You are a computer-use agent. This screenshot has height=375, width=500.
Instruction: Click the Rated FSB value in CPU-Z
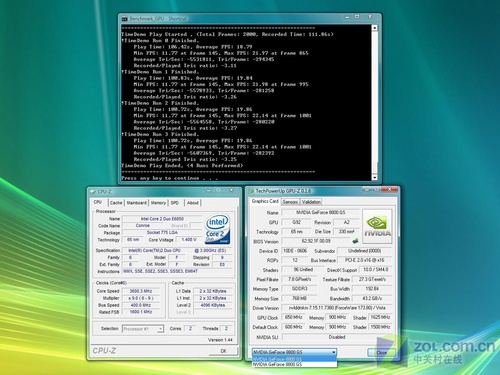(x=141, y=312)
